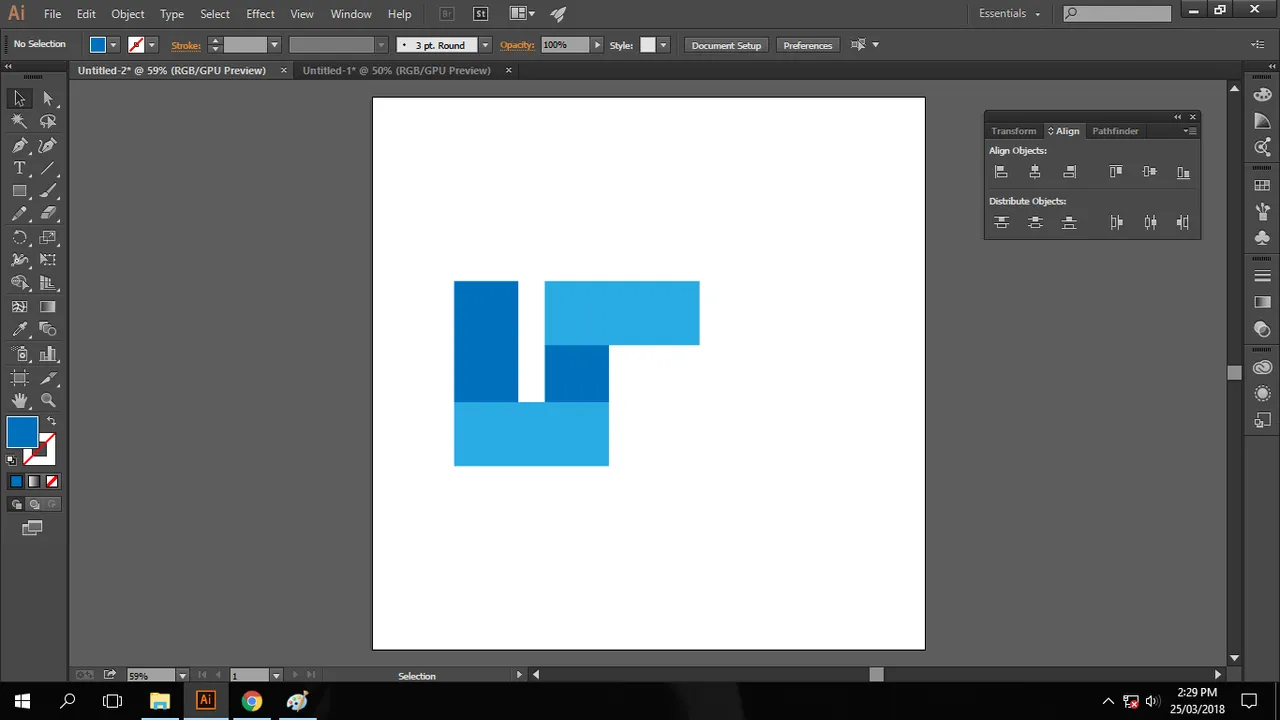This screenshot has width=1280, height=720.
Task: Reset default fill and stroke
Action: click(11, 461)
